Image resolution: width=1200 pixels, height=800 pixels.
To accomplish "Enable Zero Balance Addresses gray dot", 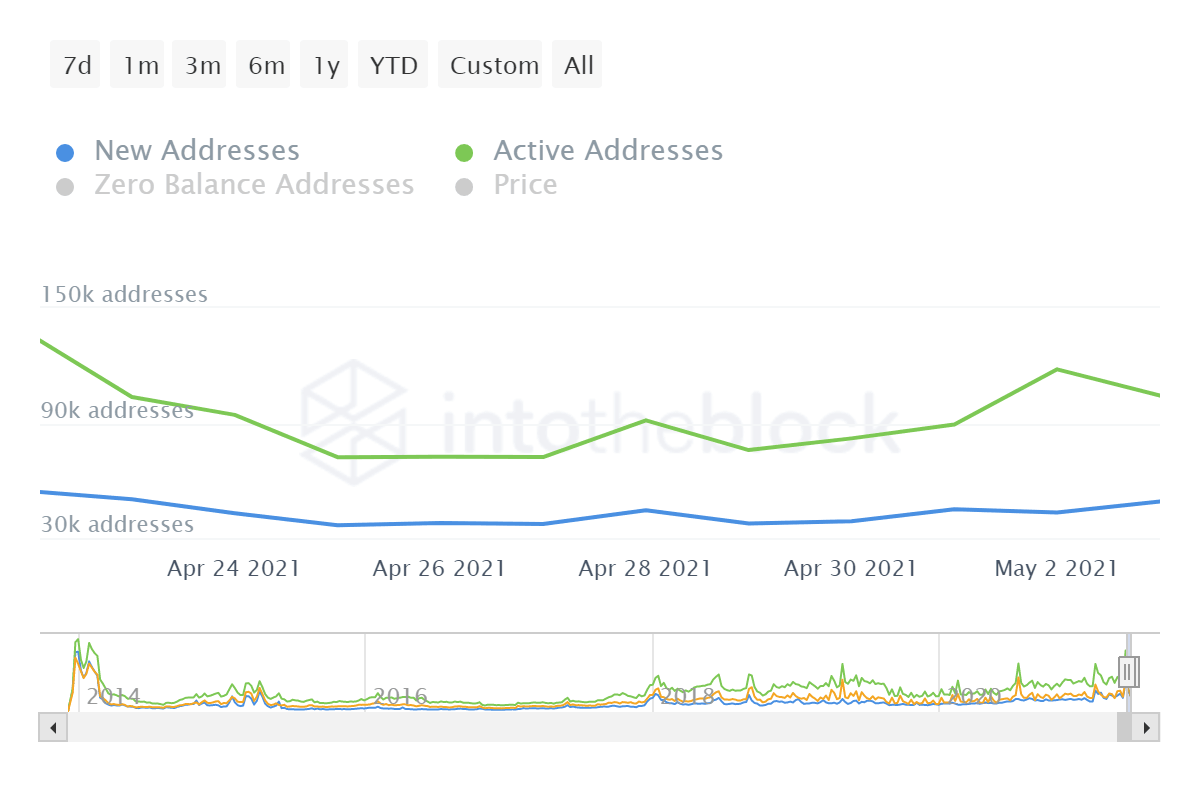I will (65, 187).
